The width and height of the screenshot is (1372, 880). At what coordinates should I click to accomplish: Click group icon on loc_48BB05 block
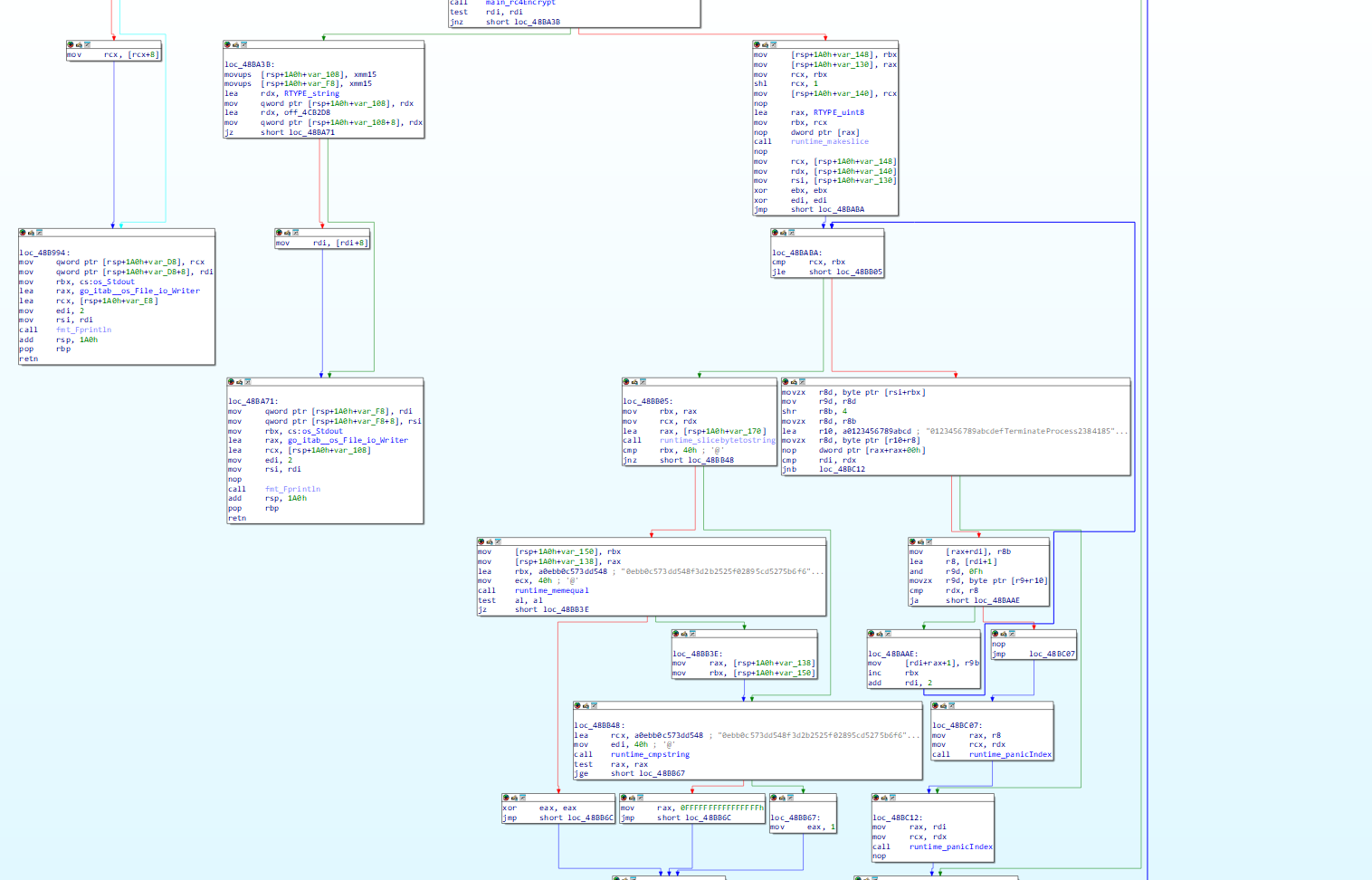[x=642, y=382]
